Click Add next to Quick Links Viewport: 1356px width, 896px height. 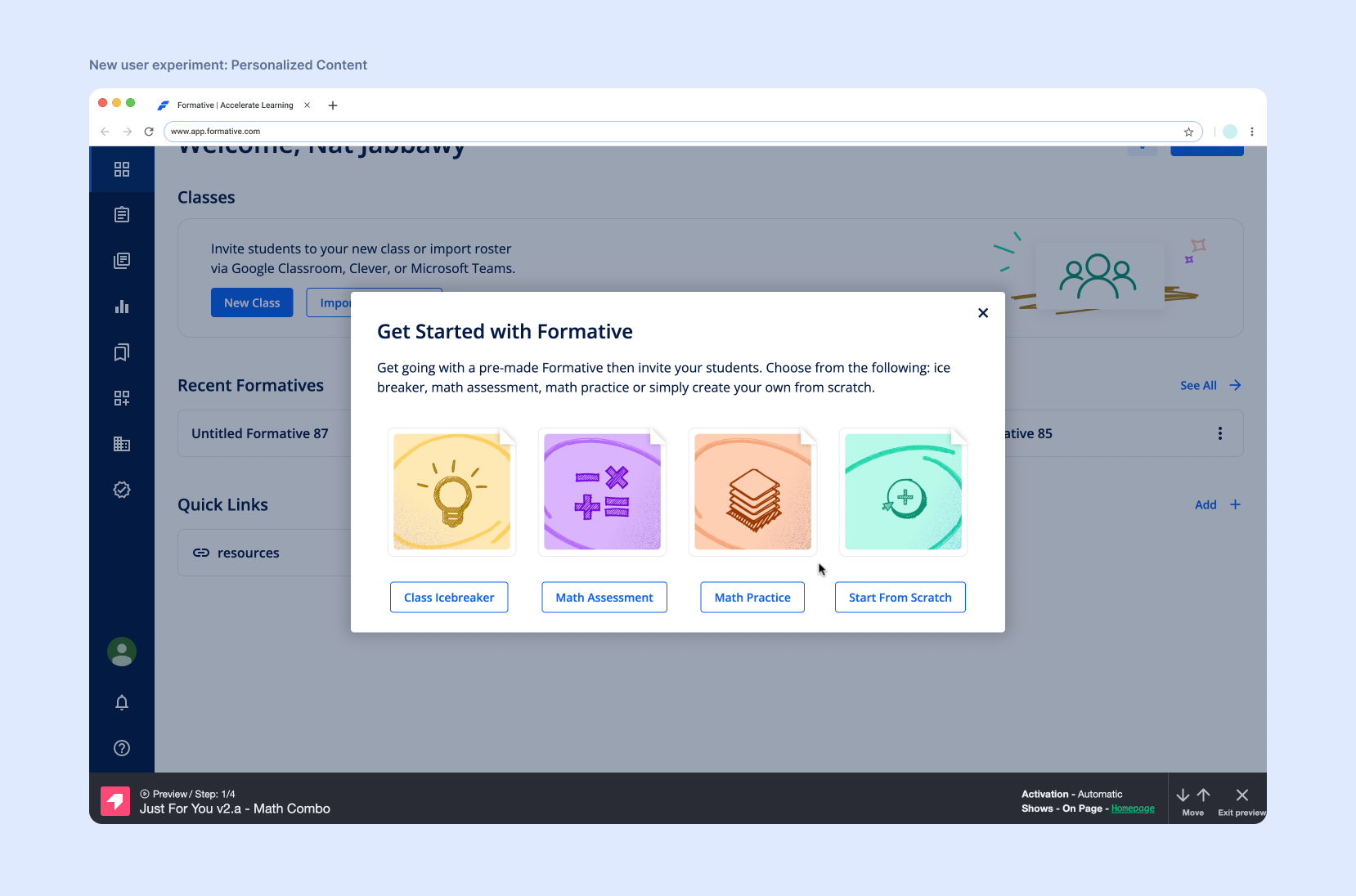click(1218, 504)
